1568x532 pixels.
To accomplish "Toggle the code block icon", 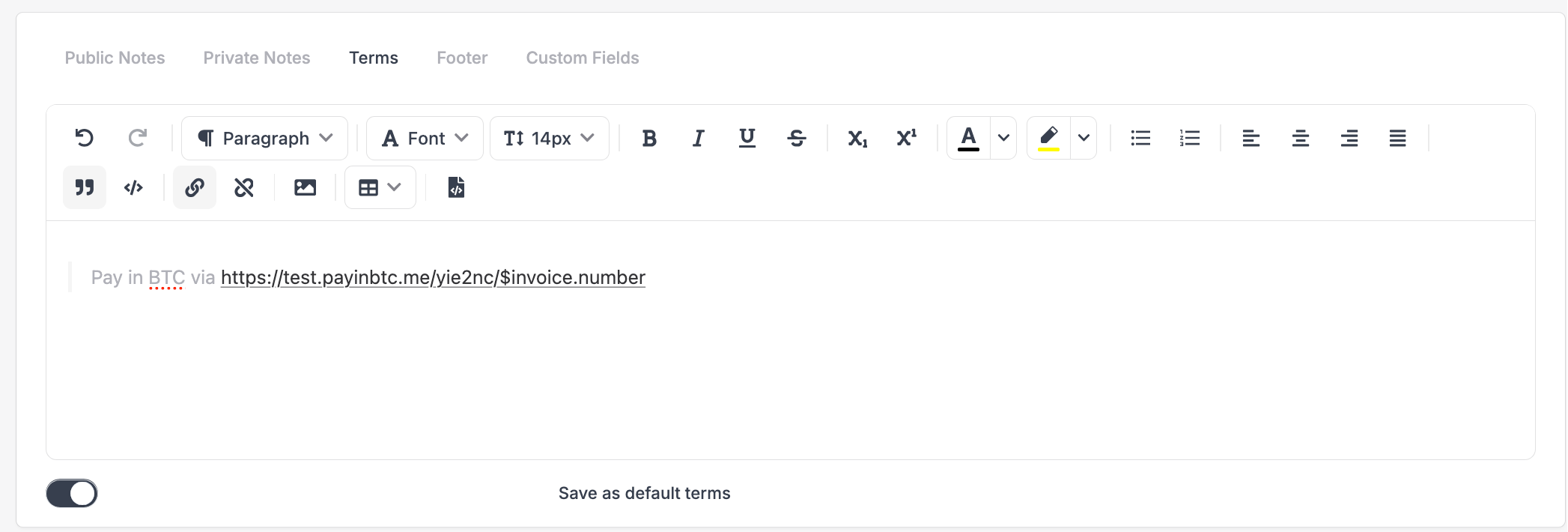I will 133,187.
